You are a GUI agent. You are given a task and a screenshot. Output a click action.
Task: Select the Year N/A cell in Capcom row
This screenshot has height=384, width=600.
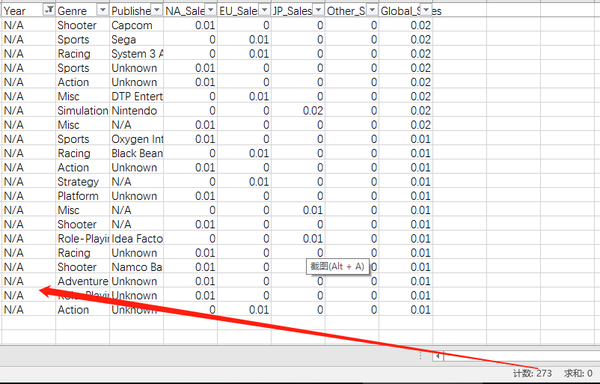pyautogui.click(x=29, y=25)
